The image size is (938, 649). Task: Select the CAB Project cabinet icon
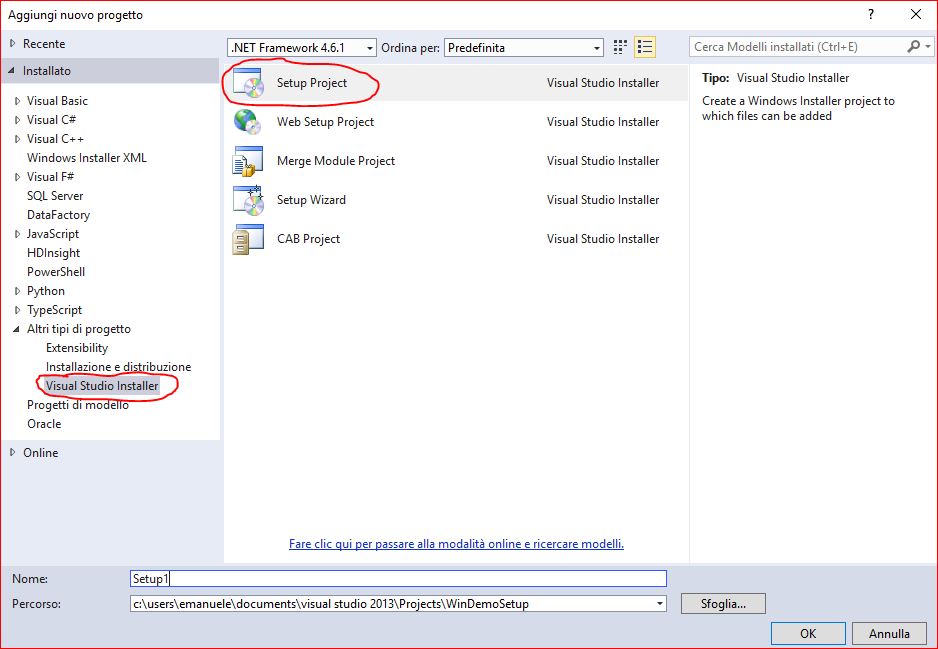coord(248,239)
